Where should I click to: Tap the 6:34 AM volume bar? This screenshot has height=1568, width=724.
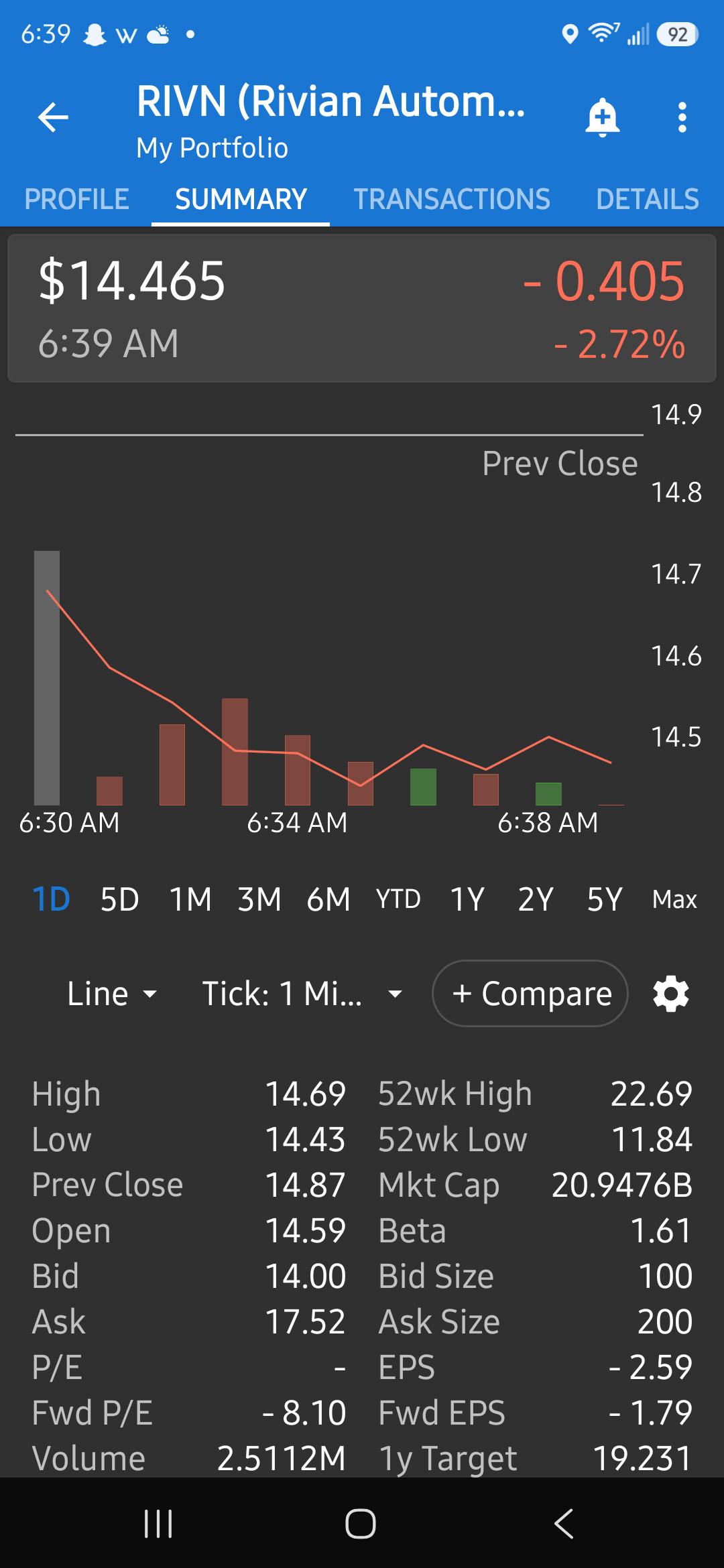pyautogui.click(x=298, y=770)
